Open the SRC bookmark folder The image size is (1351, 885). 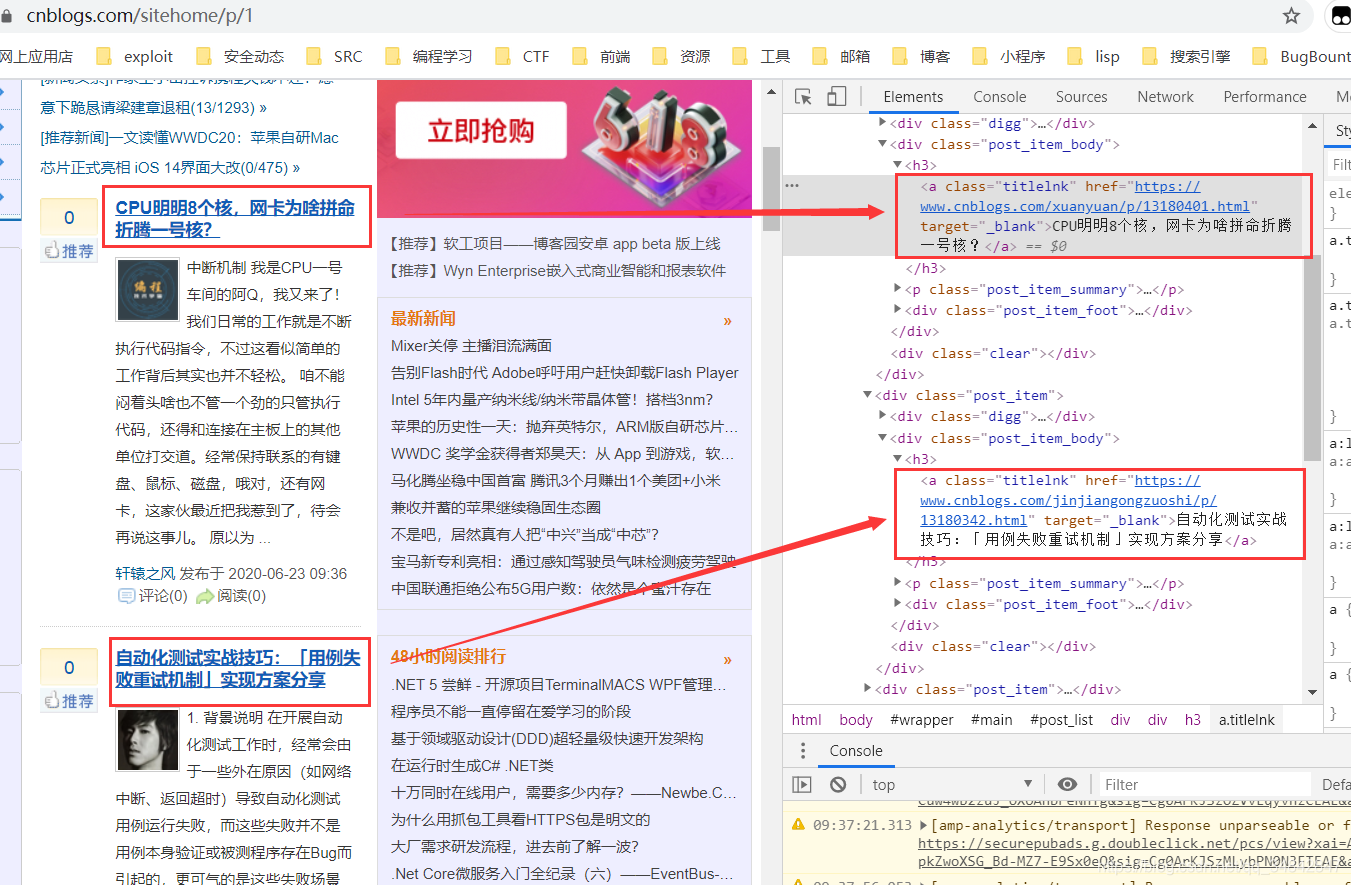point(335,56)
